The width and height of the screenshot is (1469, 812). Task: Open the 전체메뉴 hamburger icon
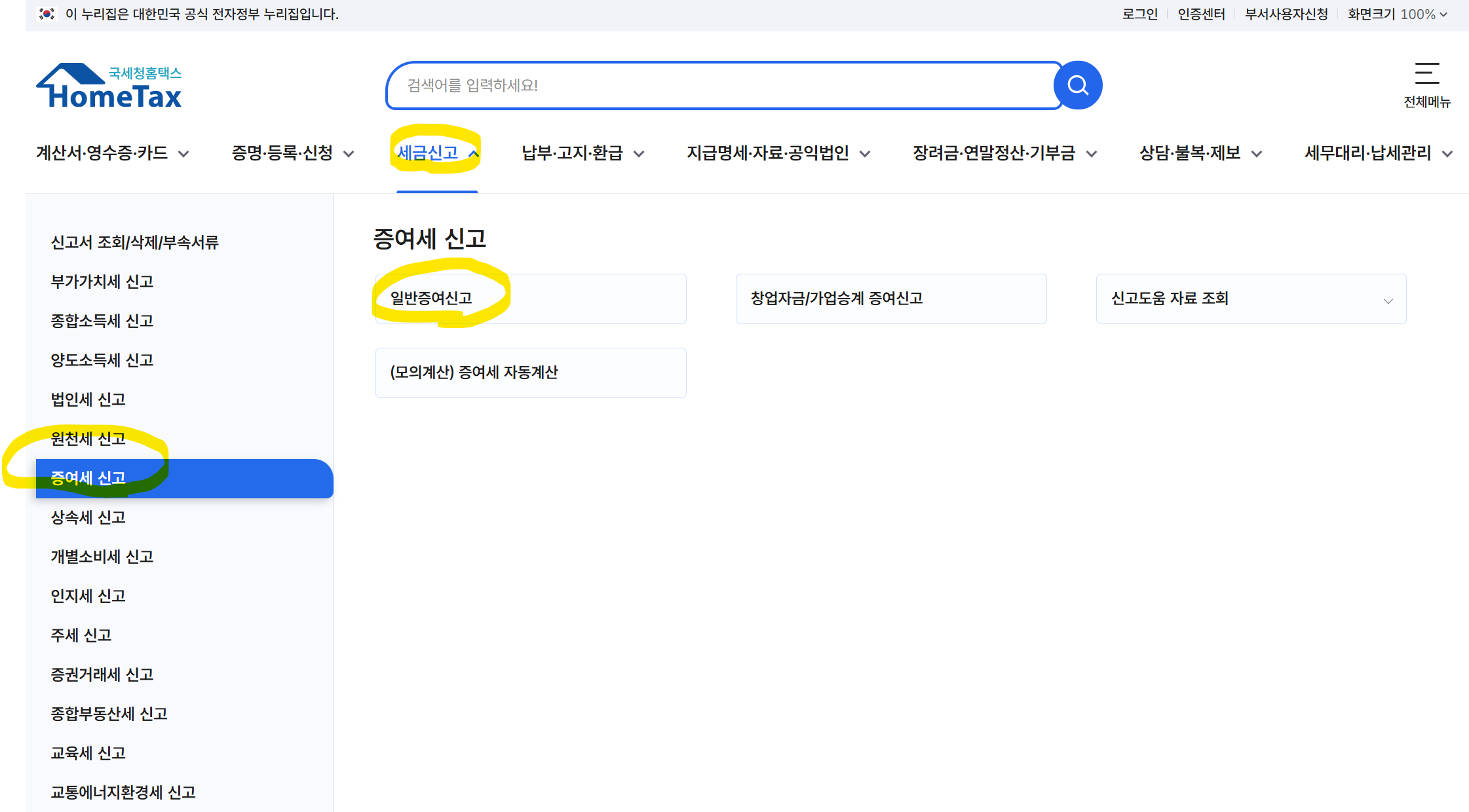pos(1426,74)
